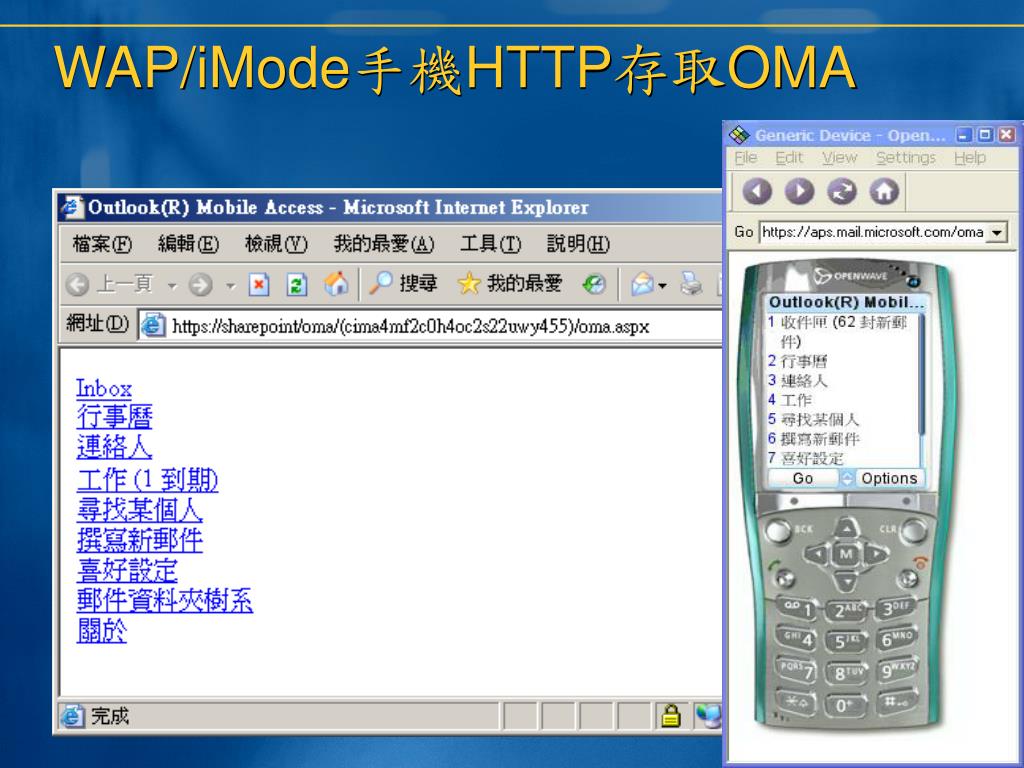The height and width of the screenshot is (768, 1024).
Task: Open the 檢視(V) menu in Internet Explorer
Action: (x=276, y=244)
